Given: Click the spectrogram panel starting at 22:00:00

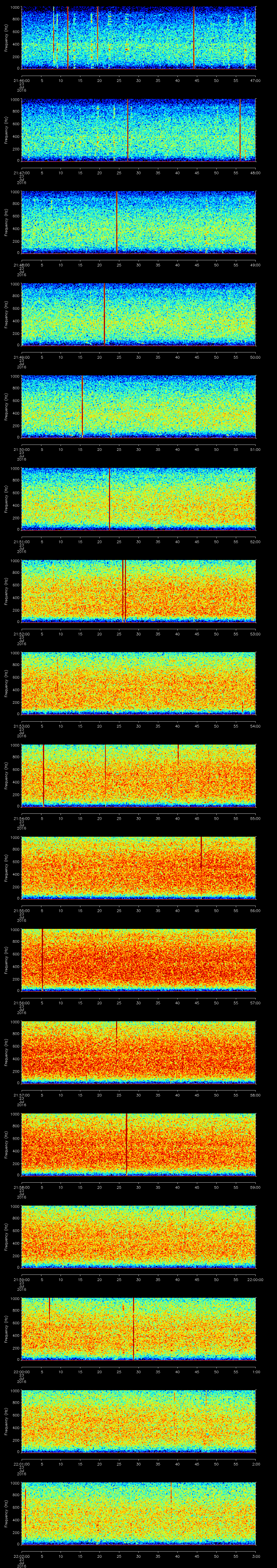Looking at the screenshot, I should point(139,1330).
